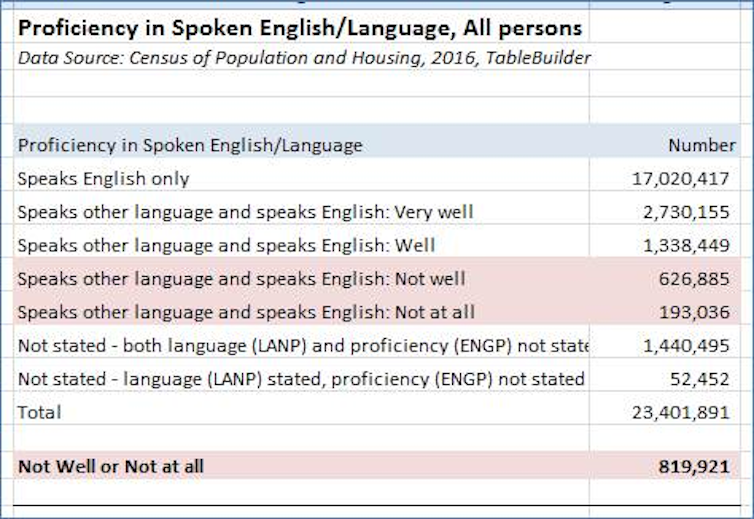Select the 'speaks English: Well' label cell

[226, 245]
